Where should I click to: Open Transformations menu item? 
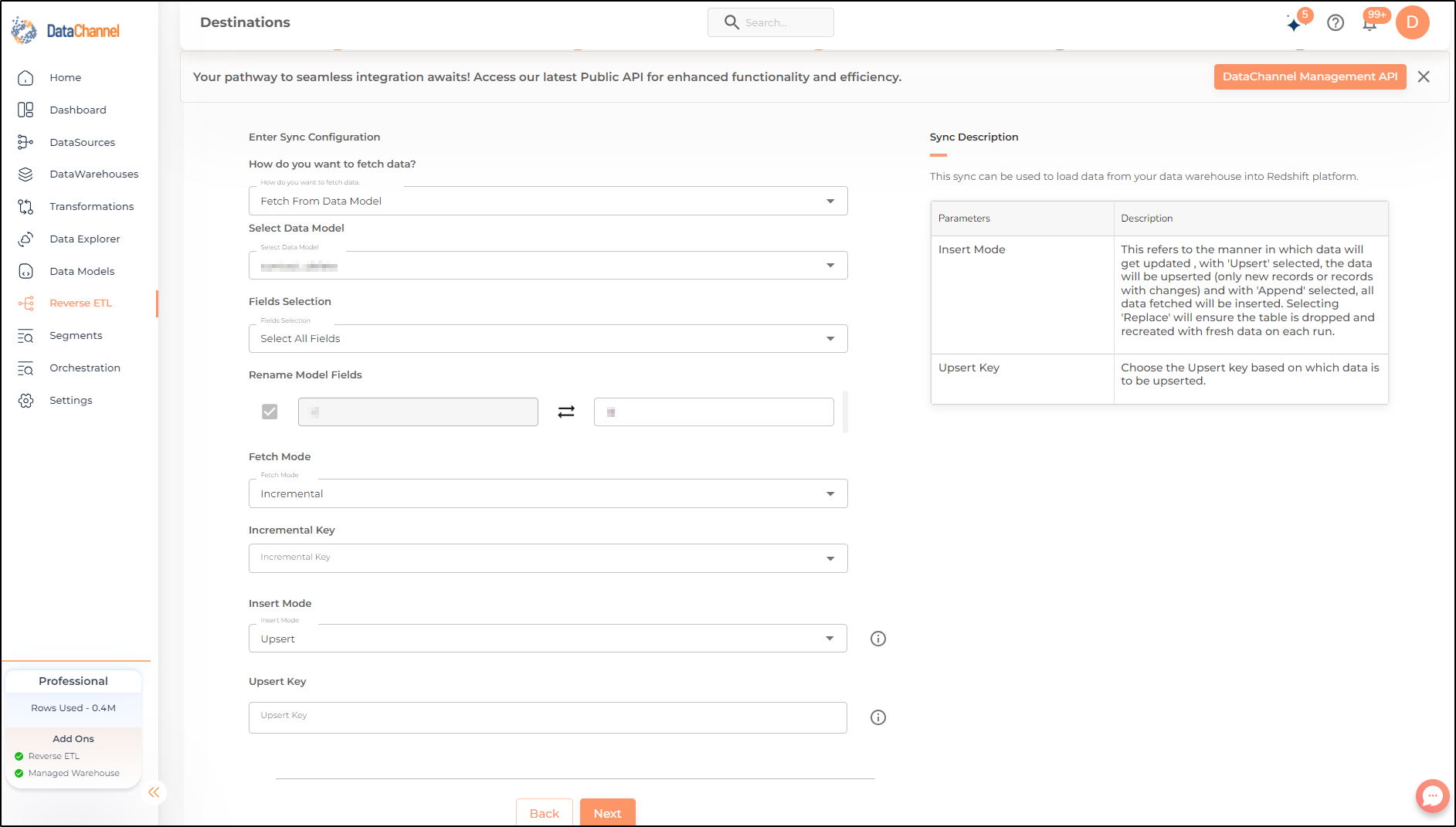point(92,207)
